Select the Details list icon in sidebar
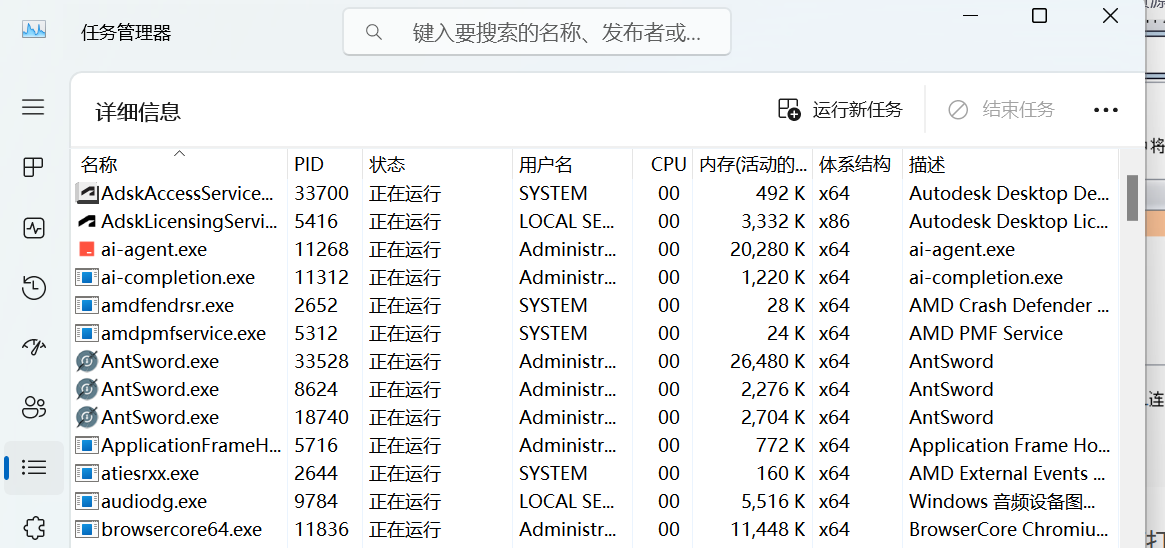This screenshot has height=548, width=1165. (33, 467)
